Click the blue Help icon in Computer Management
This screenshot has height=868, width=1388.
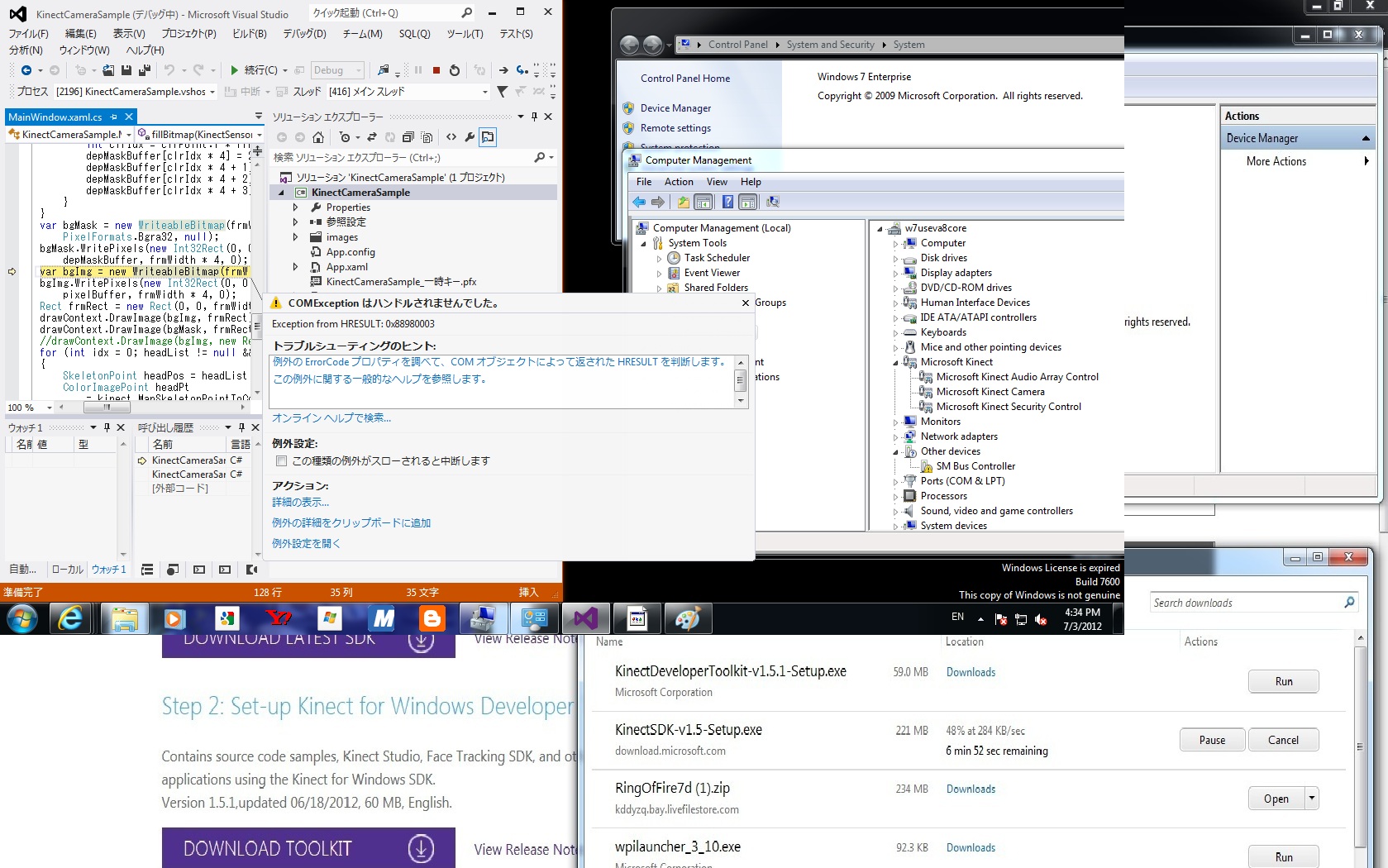point(727,202)
